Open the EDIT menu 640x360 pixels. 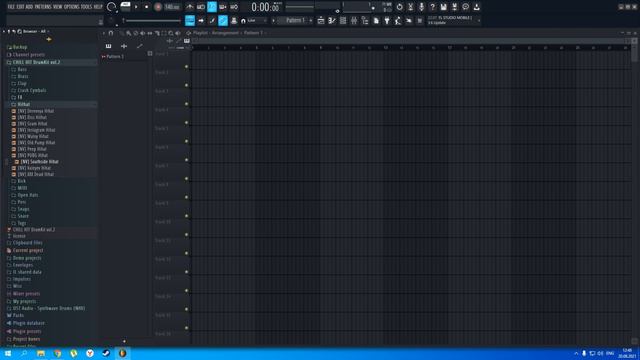[x=20, y=7]
